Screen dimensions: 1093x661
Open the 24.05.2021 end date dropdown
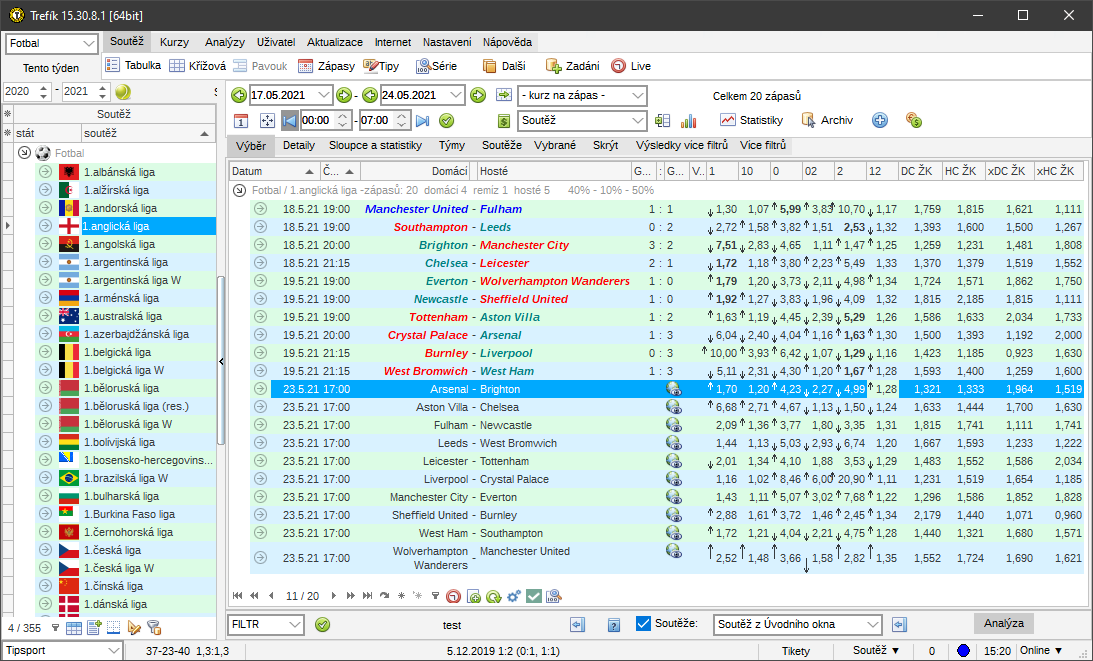[456, 95]
